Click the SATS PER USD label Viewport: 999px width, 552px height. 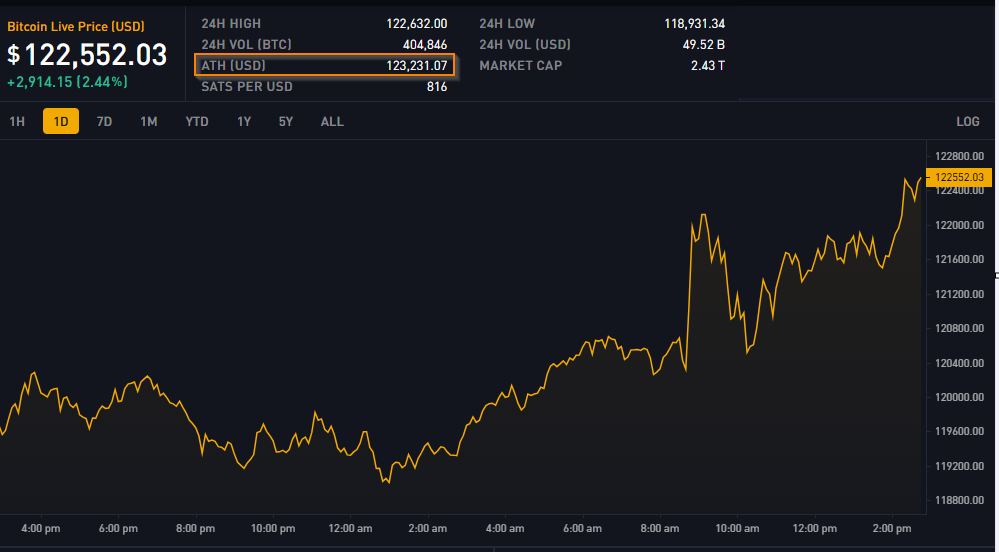247,87
